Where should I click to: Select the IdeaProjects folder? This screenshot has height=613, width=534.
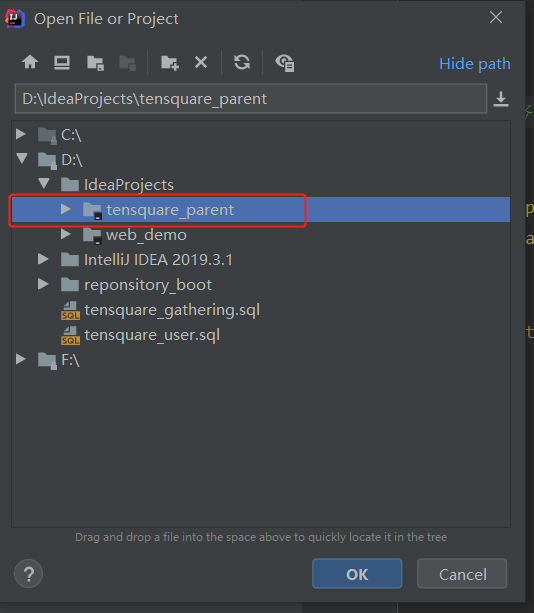pos(261,185)
